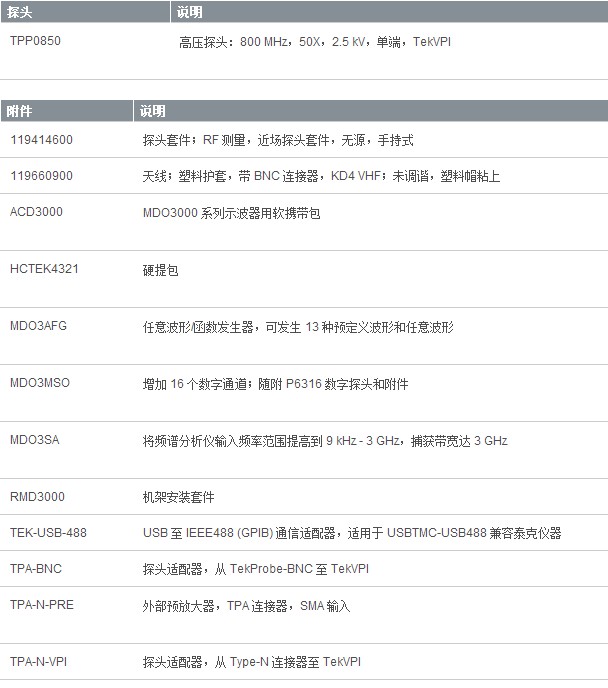The height and width of the screenshot is (688, 608).
Task: Select part number 119414600
Action: [41, 140]
